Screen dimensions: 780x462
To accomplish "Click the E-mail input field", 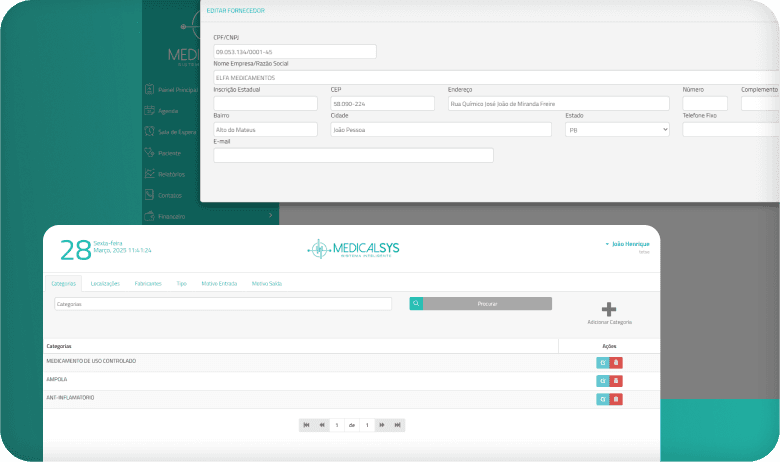I will (x=354, y=155).
